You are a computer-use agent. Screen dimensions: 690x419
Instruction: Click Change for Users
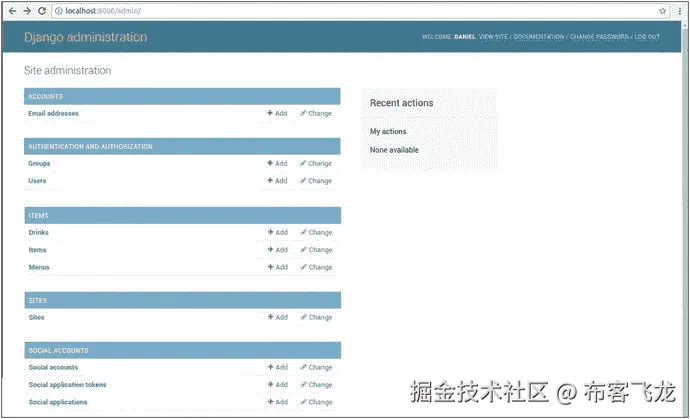[316, 181]
